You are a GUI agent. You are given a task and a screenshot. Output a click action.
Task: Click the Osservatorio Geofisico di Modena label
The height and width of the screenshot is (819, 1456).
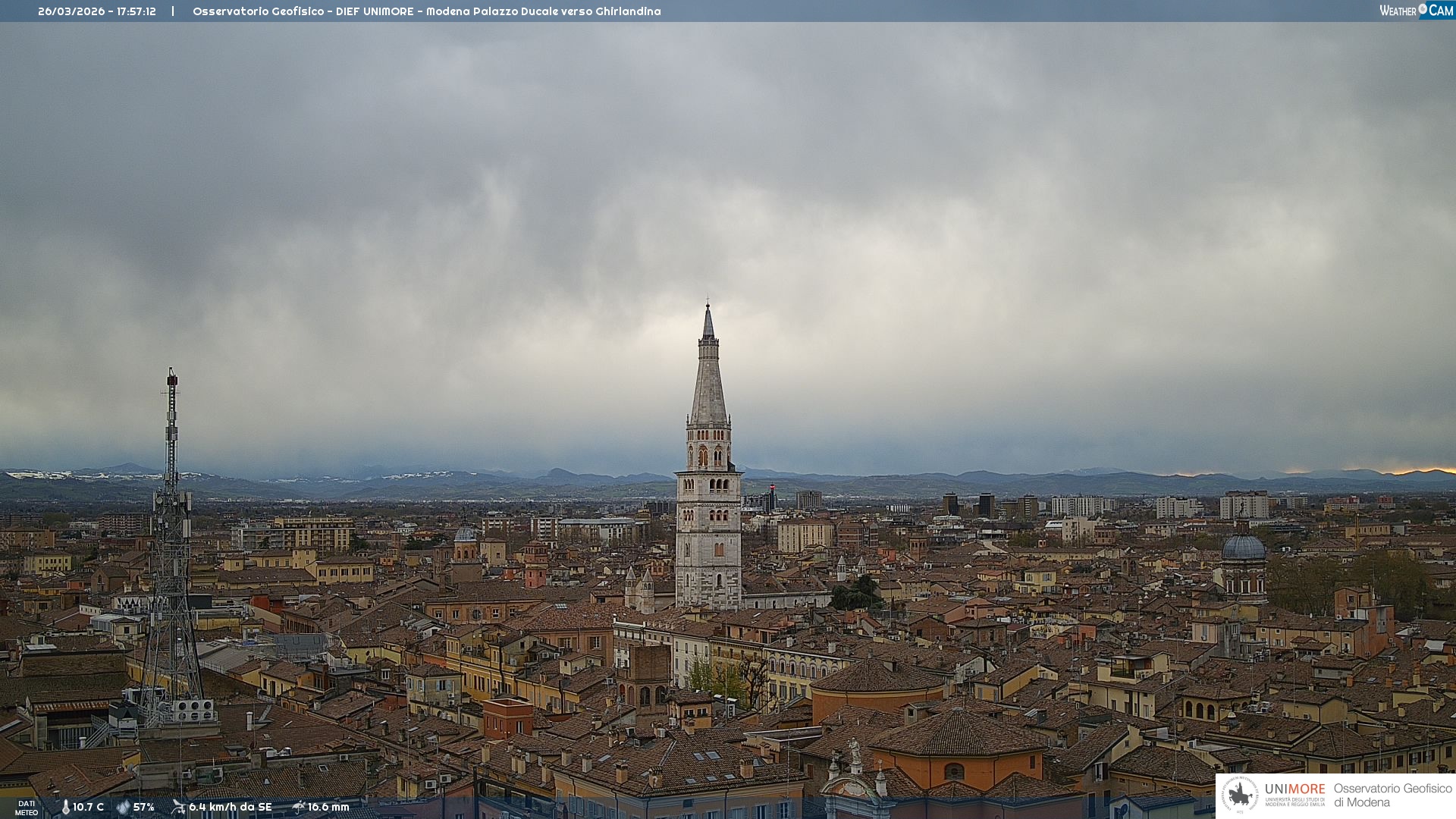(x=1392, y=795)
